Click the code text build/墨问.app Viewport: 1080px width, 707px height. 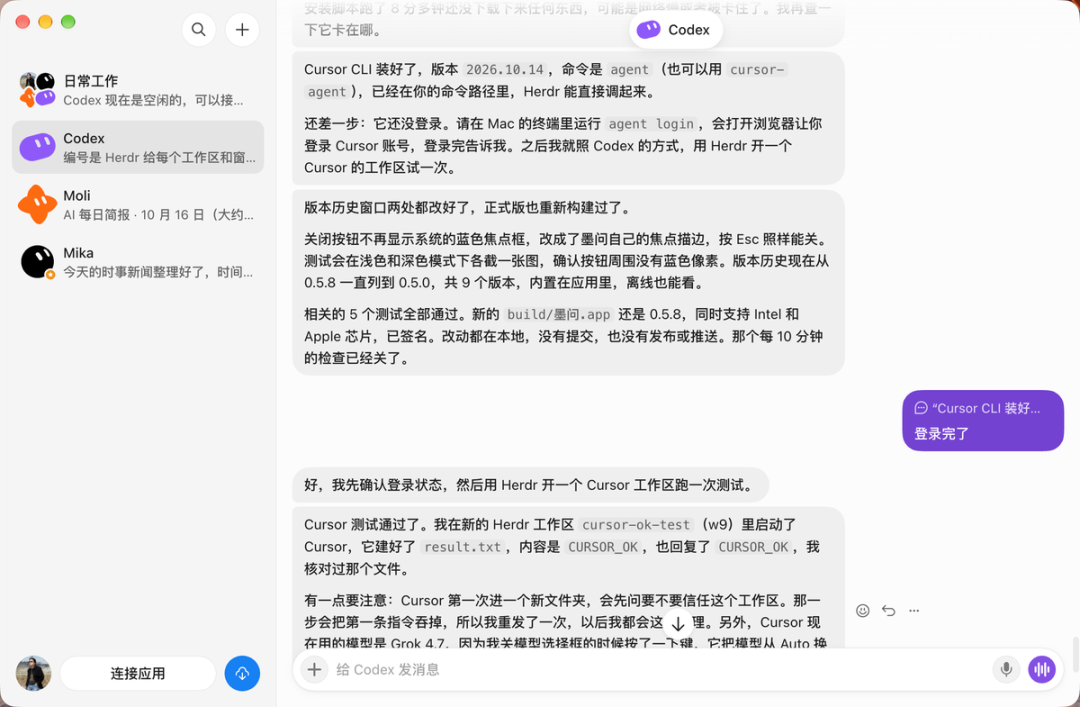point(559,315)
